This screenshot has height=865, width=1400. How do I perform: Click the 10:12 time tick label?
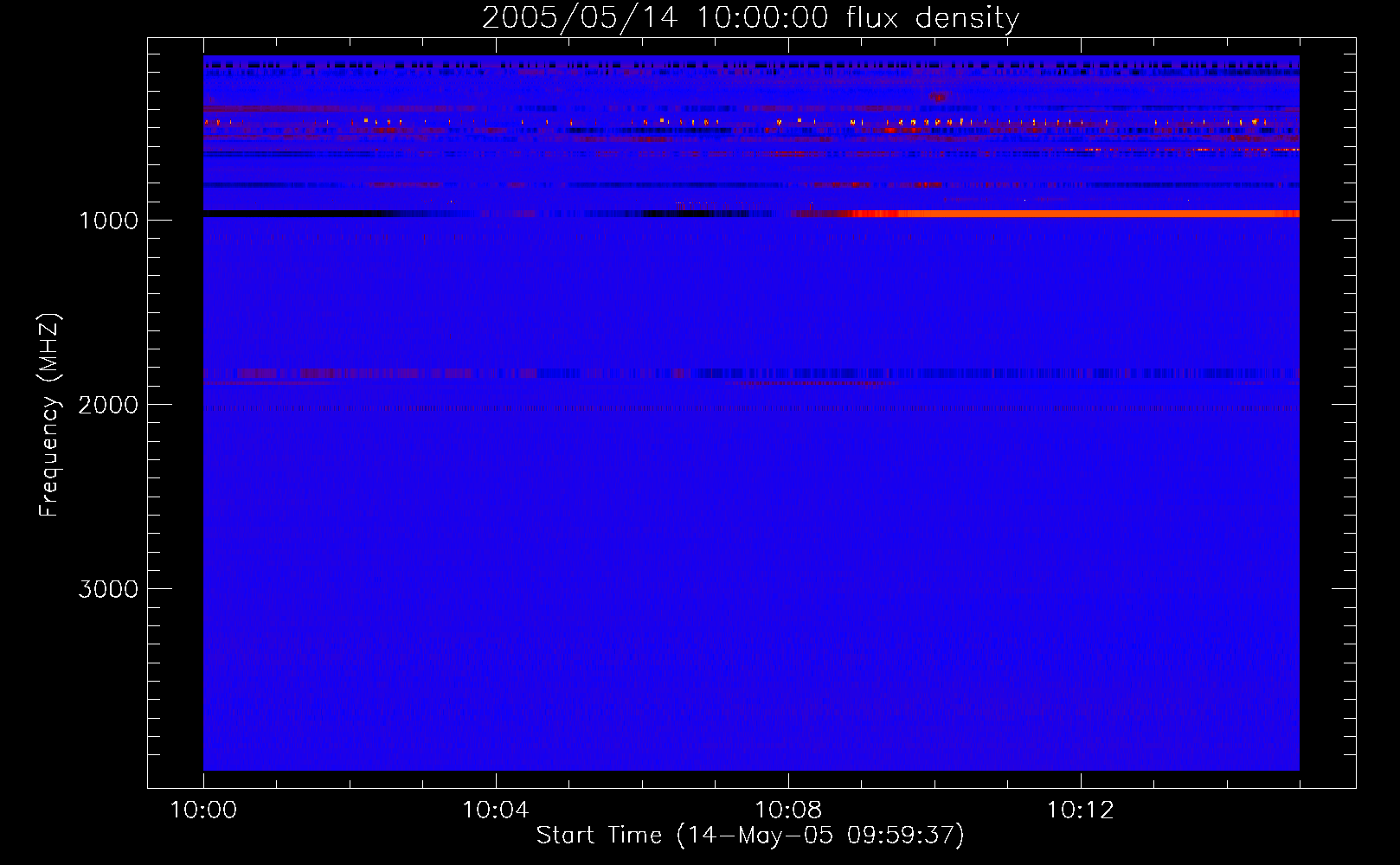tap(1080, 811)
